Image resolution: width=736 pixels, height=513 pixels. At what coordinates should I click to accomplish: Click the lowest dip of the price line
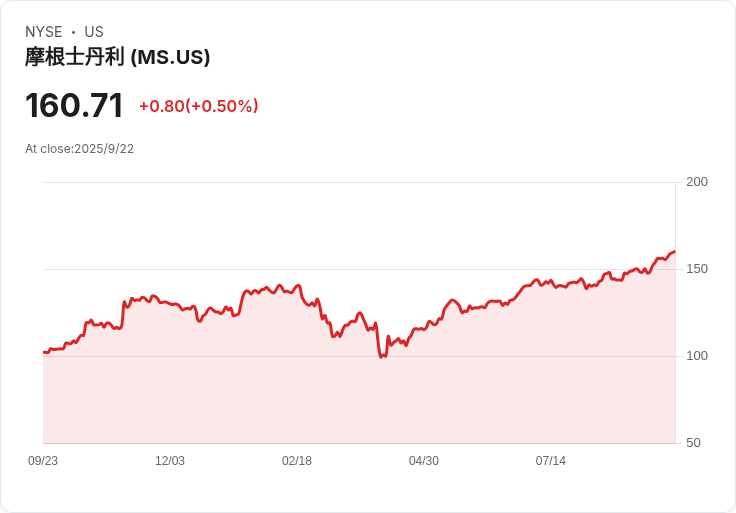[x=381, y=356]
